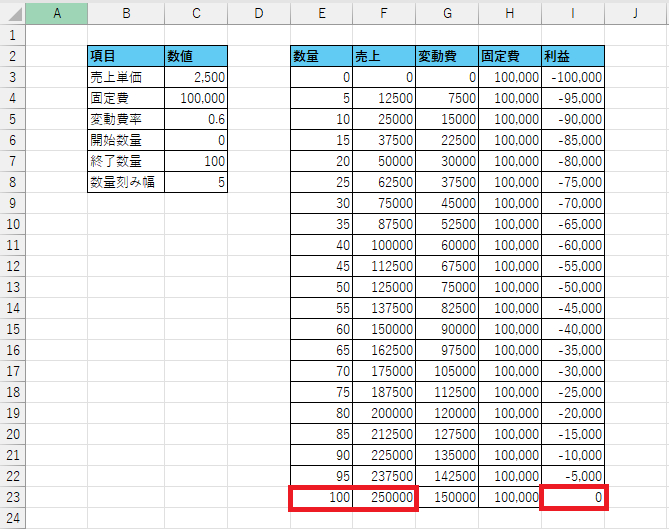Click the 利益 header cell
The image size is (669, 529).
pos(573,56)
